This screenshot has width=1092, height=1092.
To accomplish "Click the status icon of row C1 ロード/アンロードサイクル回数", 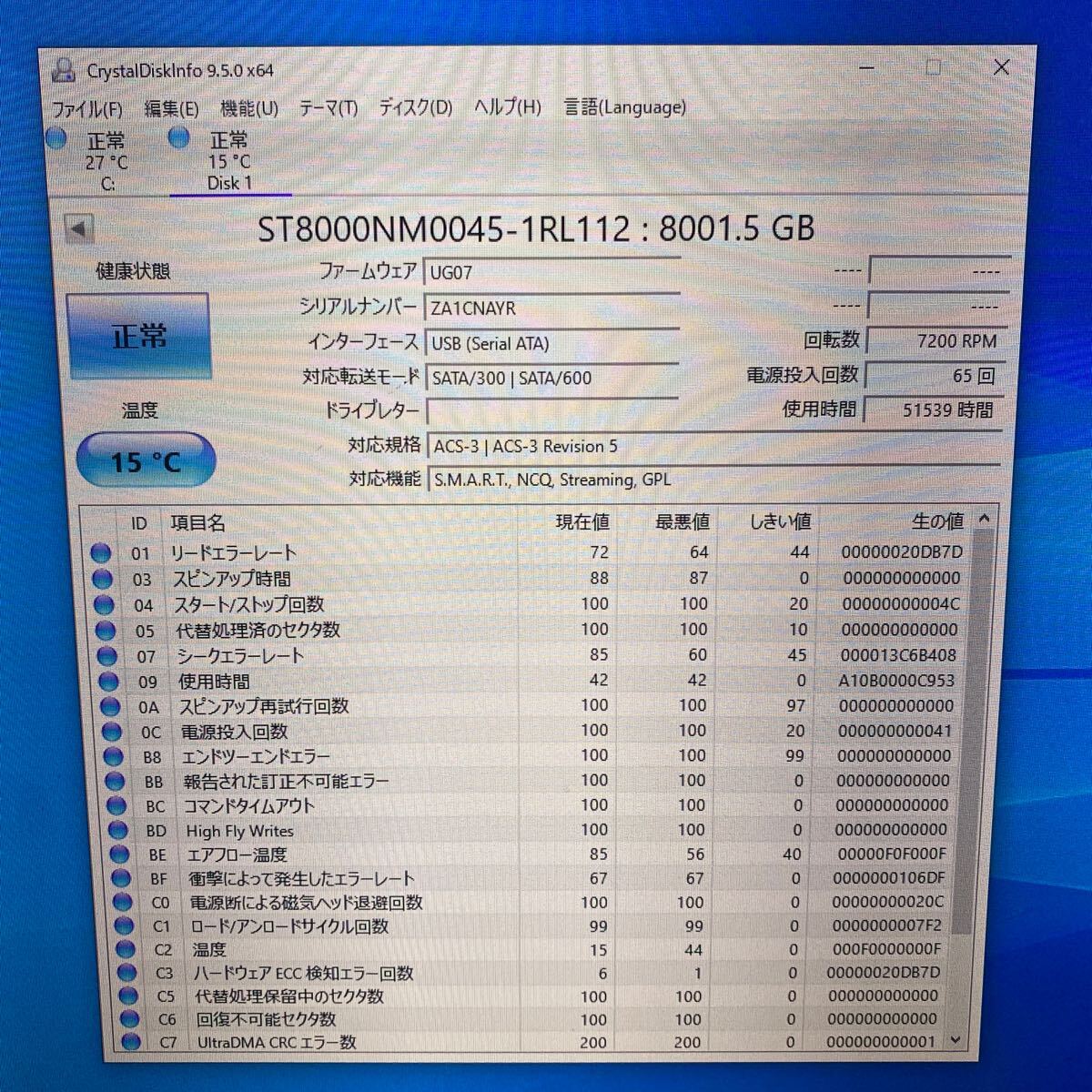I will tap(125, 925).
